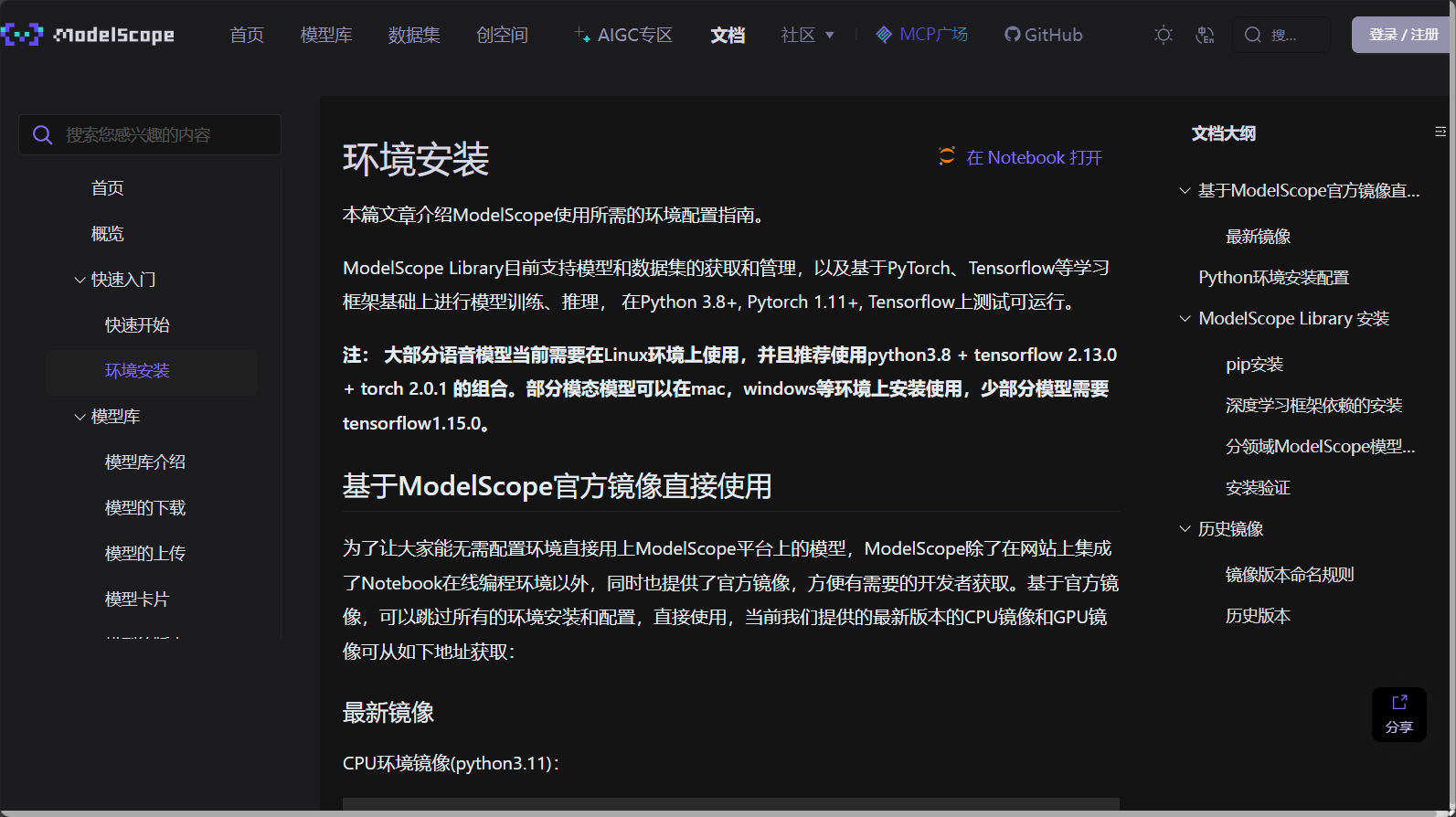Screen dimensions: 1456x817
Task: Jump to Python环境安装配置 in the outline
Action: pyautogui.click(x=1273, y=278)
